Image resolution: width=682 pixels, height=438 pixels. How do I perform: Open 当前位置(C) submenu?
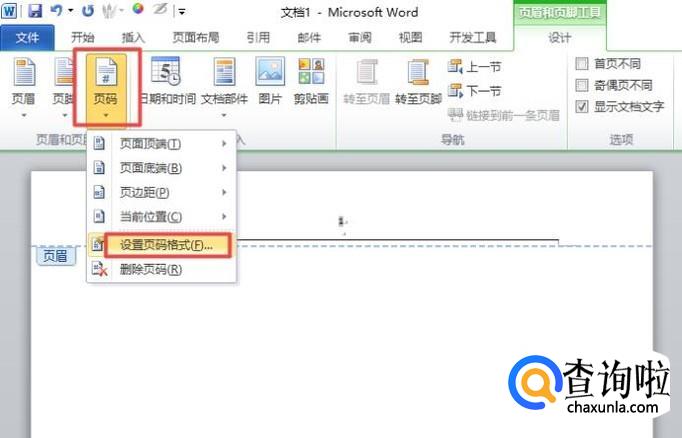point(162,217)
